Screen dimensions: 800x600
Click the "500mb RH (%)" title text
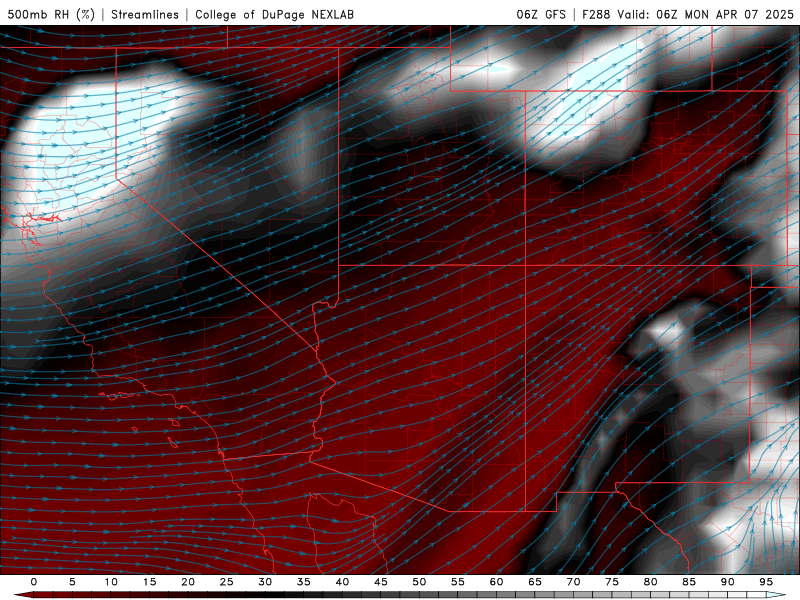[x=51, y=14]
